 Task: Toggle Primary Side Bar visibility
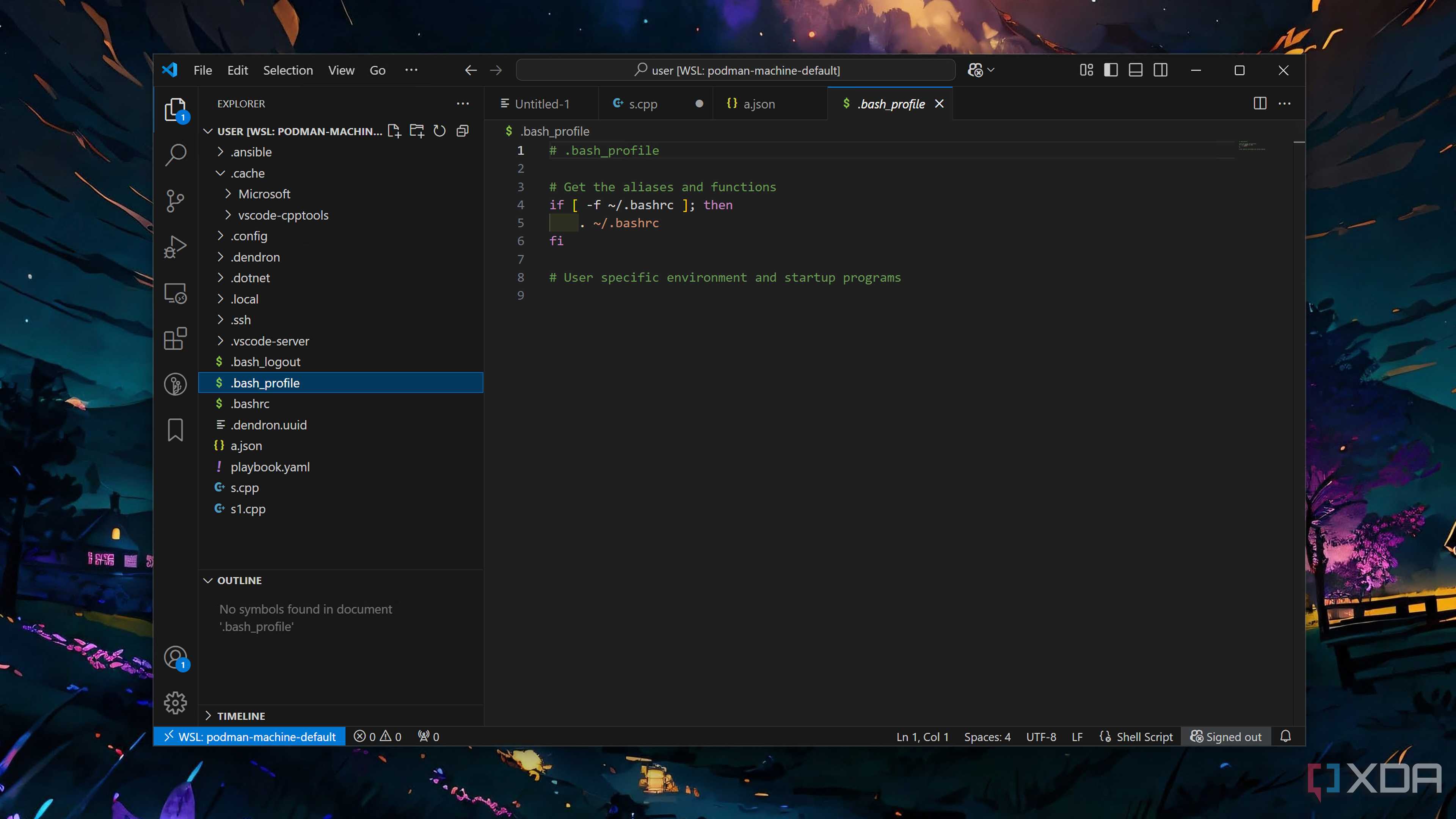pyautogui.click(x=1111, y=70)
